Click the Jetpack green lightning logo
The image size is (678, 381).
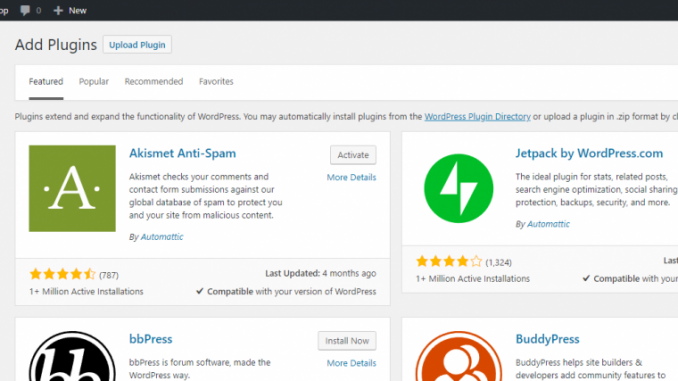point(458,189)
